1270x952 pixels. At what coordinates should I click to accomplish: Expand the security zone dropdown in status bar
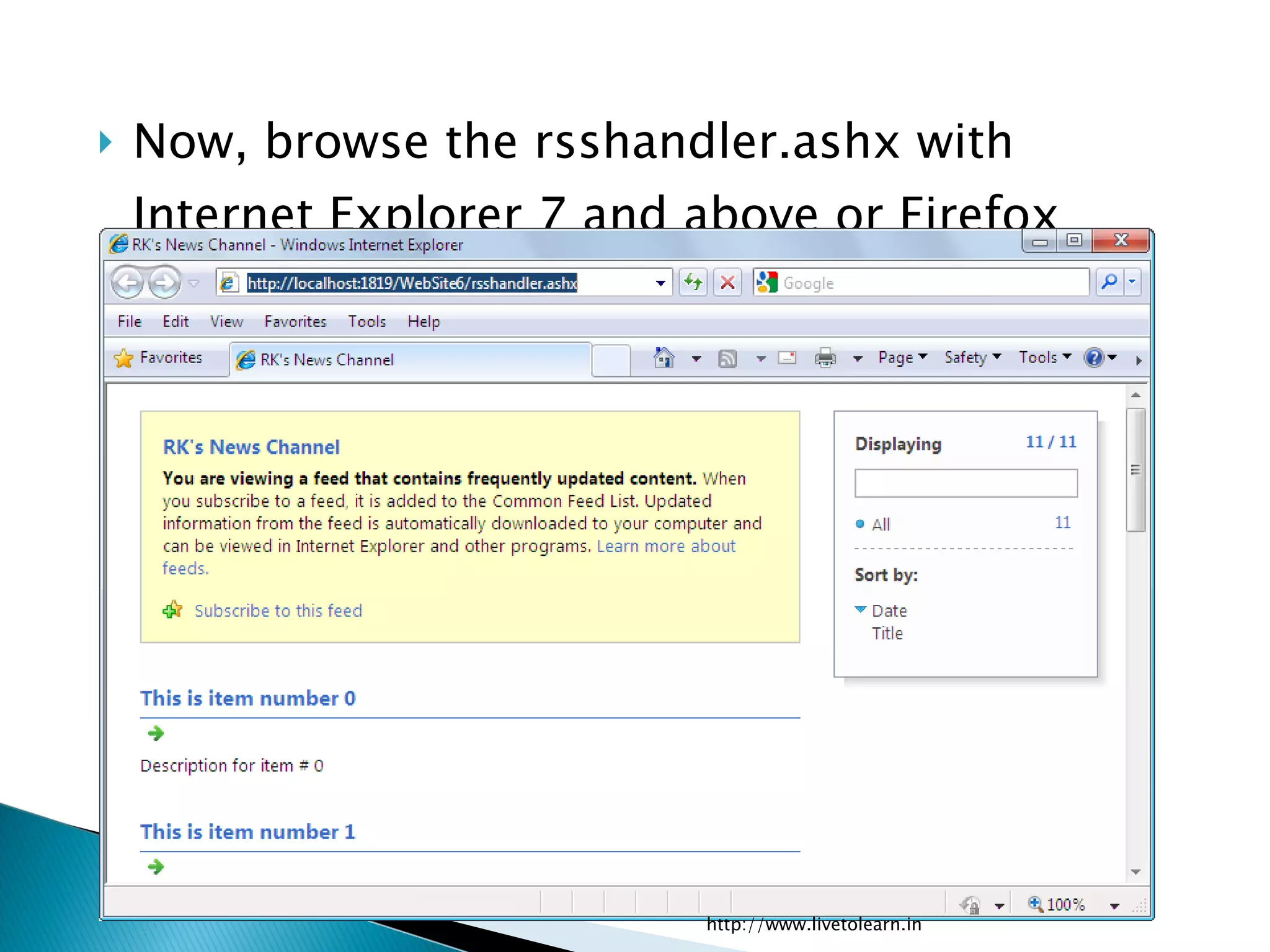tap(999, 906)
